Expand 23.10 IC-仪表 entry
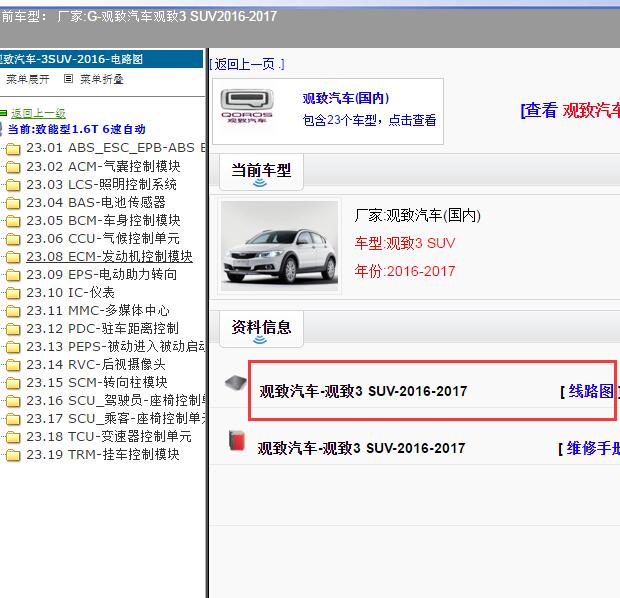The width and height of the screenshot is (620, 598). coord(70,293)
